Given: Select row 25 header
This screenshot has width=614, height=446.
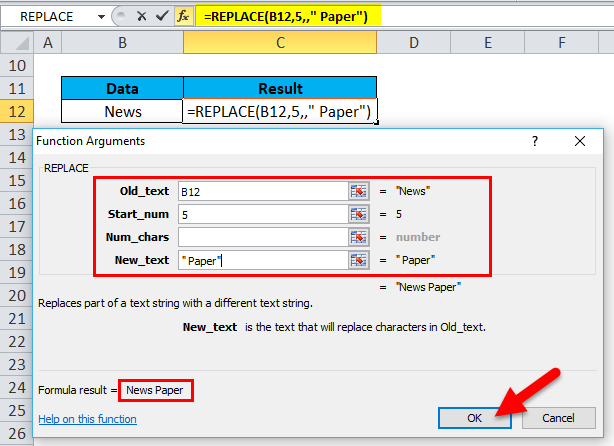Looking at the screenshot, I should click(x=17, y=410).
